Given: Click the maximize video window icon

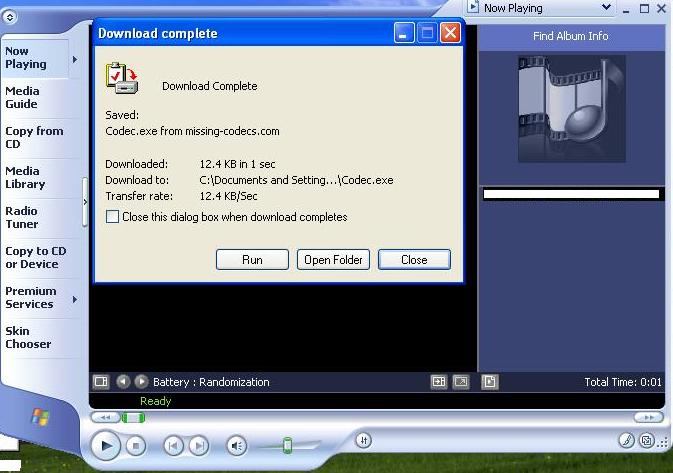Looking at the screenshot, I should (x=439, y=382).
